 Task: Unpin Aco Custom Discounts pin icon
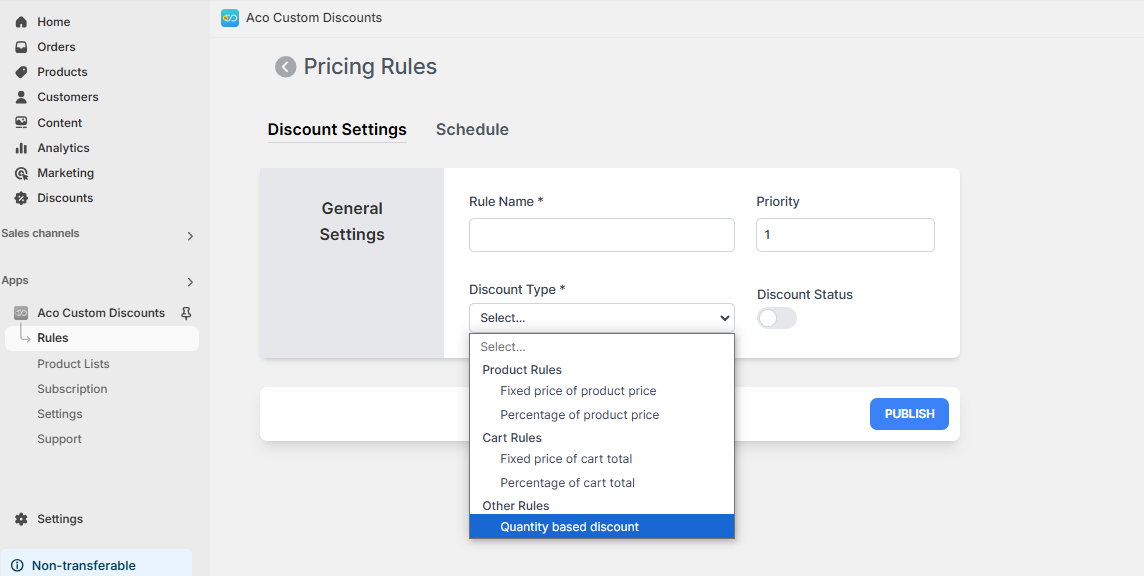[x=186, y=313]
